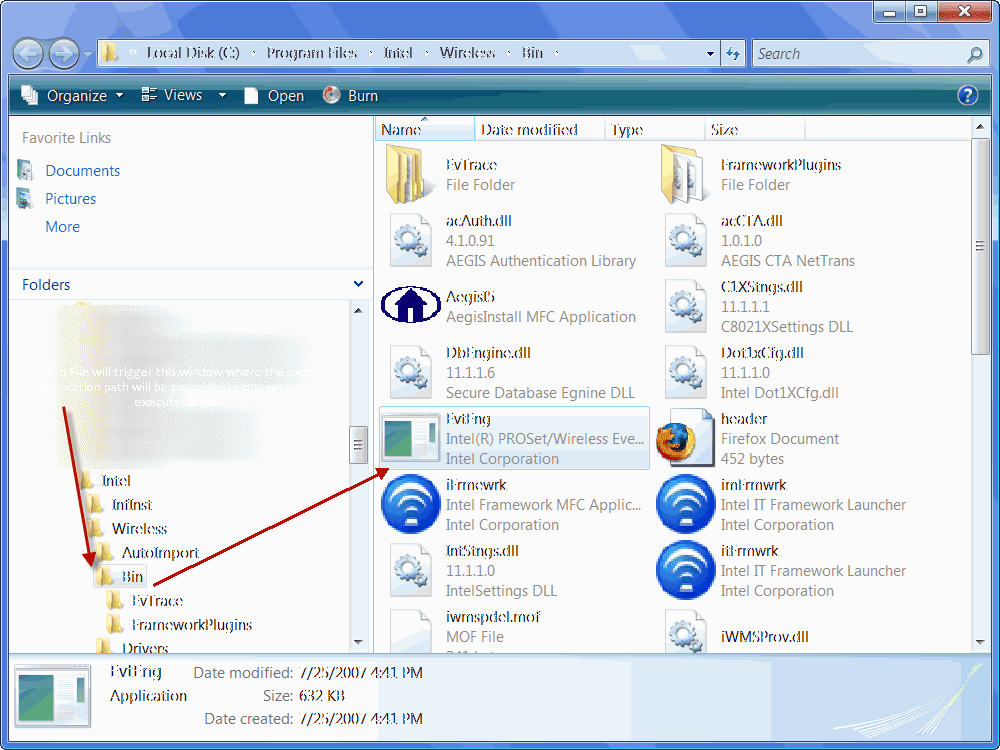Click the EvtEng preview thumbnail in details pane
The height and width of the screenshot is (750, 1000).
point(53,695)
